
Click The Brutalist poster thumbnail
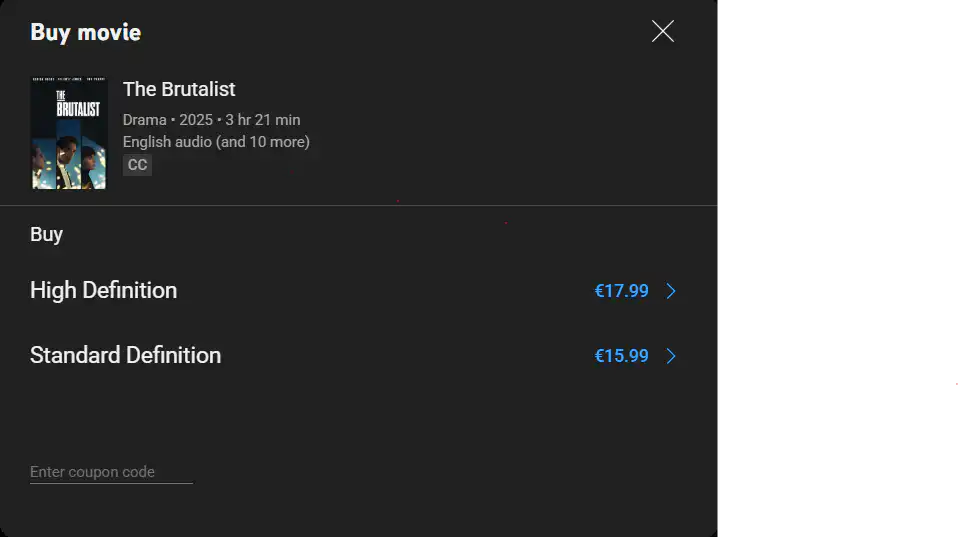click(69, 133)
